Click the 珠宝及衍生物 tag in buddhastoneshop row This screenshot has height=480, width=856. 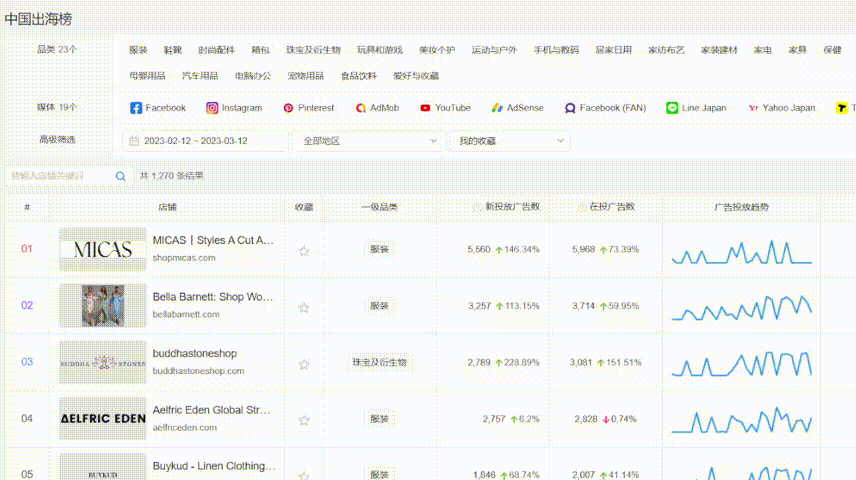click(x=379, y=362)
